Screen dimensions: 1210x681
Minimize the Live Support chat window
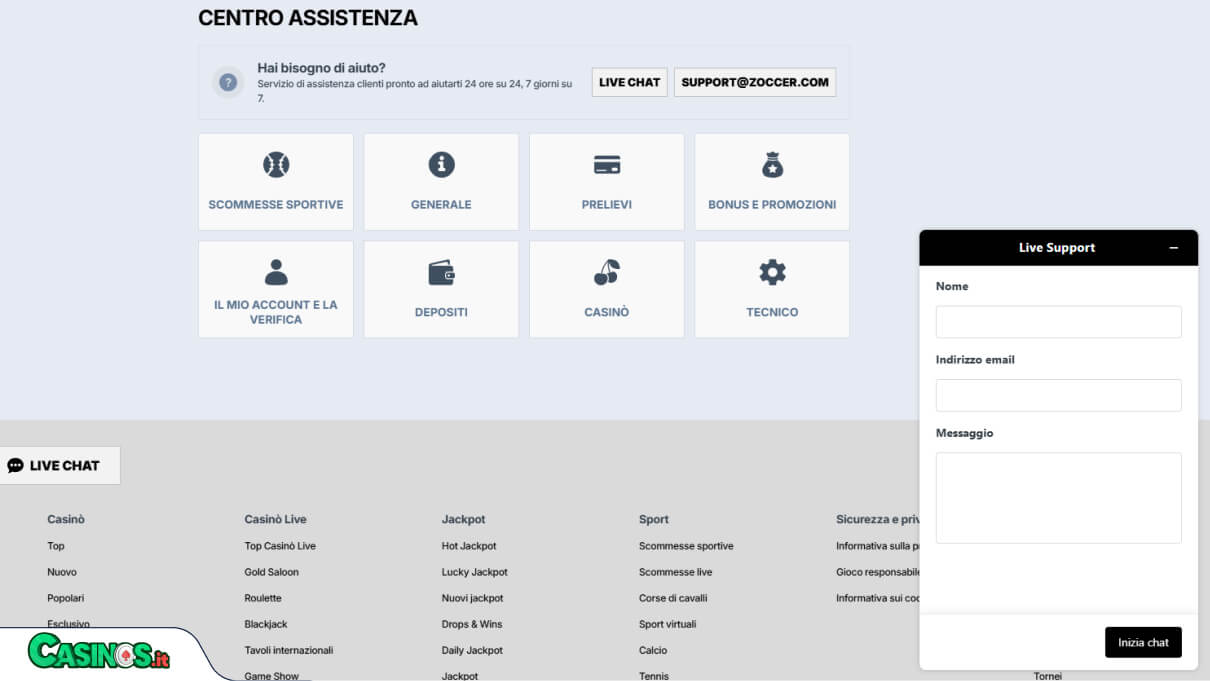click(1174, 248)
